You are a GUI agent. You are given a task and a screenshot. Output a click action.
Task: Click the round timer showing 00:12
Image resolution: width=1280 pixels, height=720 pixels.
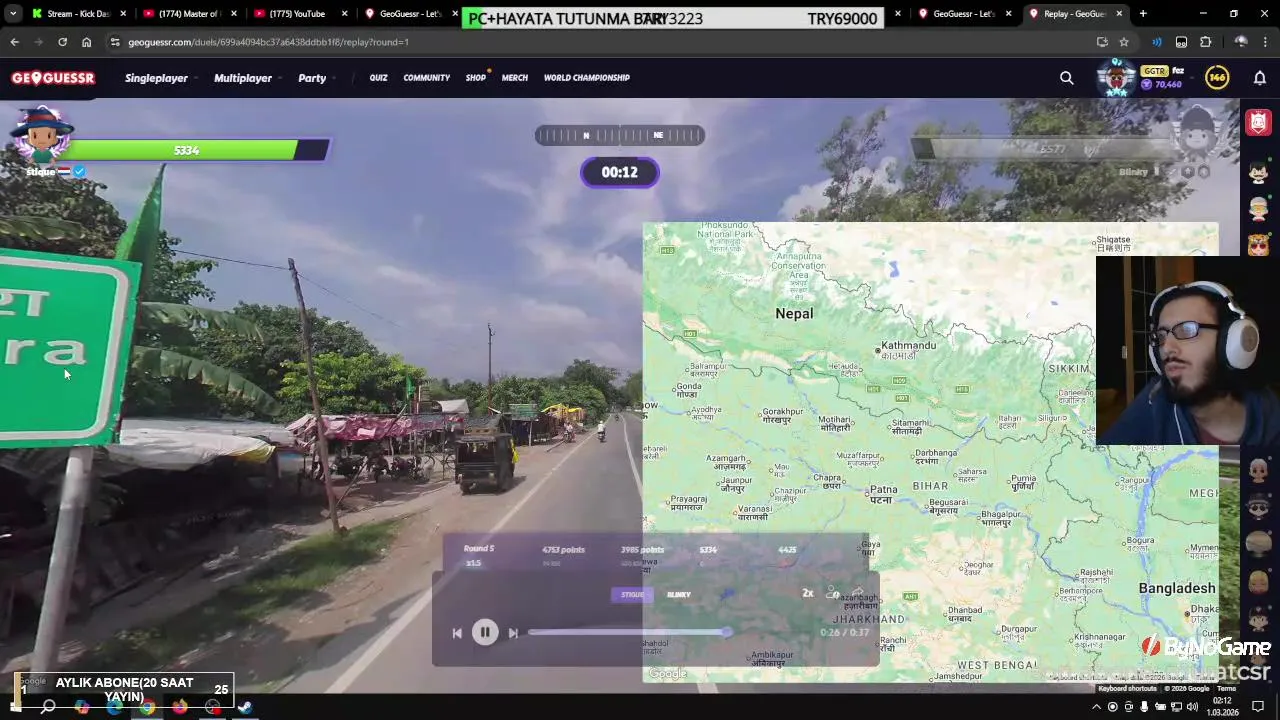[619, 172]
